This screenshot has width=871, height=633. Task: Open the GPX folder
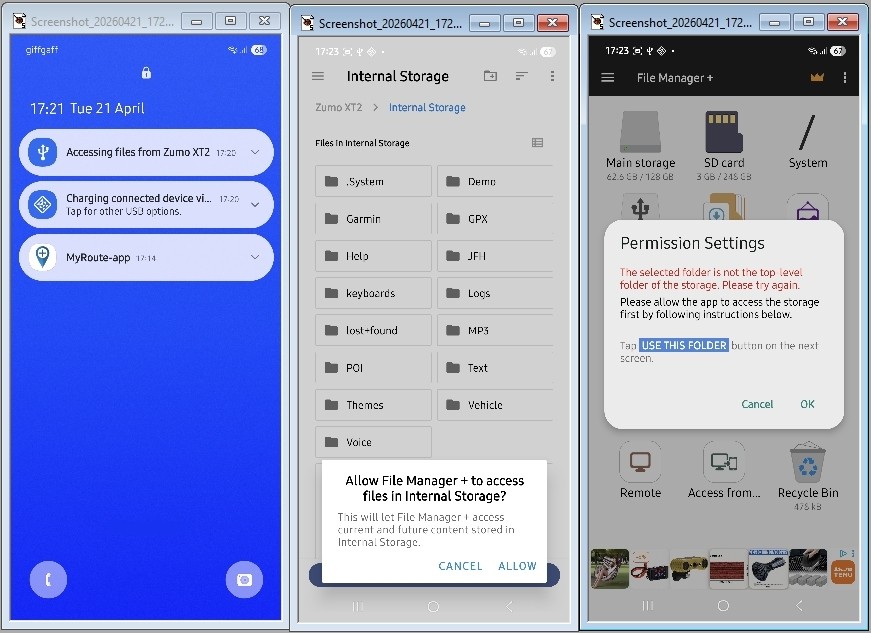pyautogui.click(x=495, y=218)
